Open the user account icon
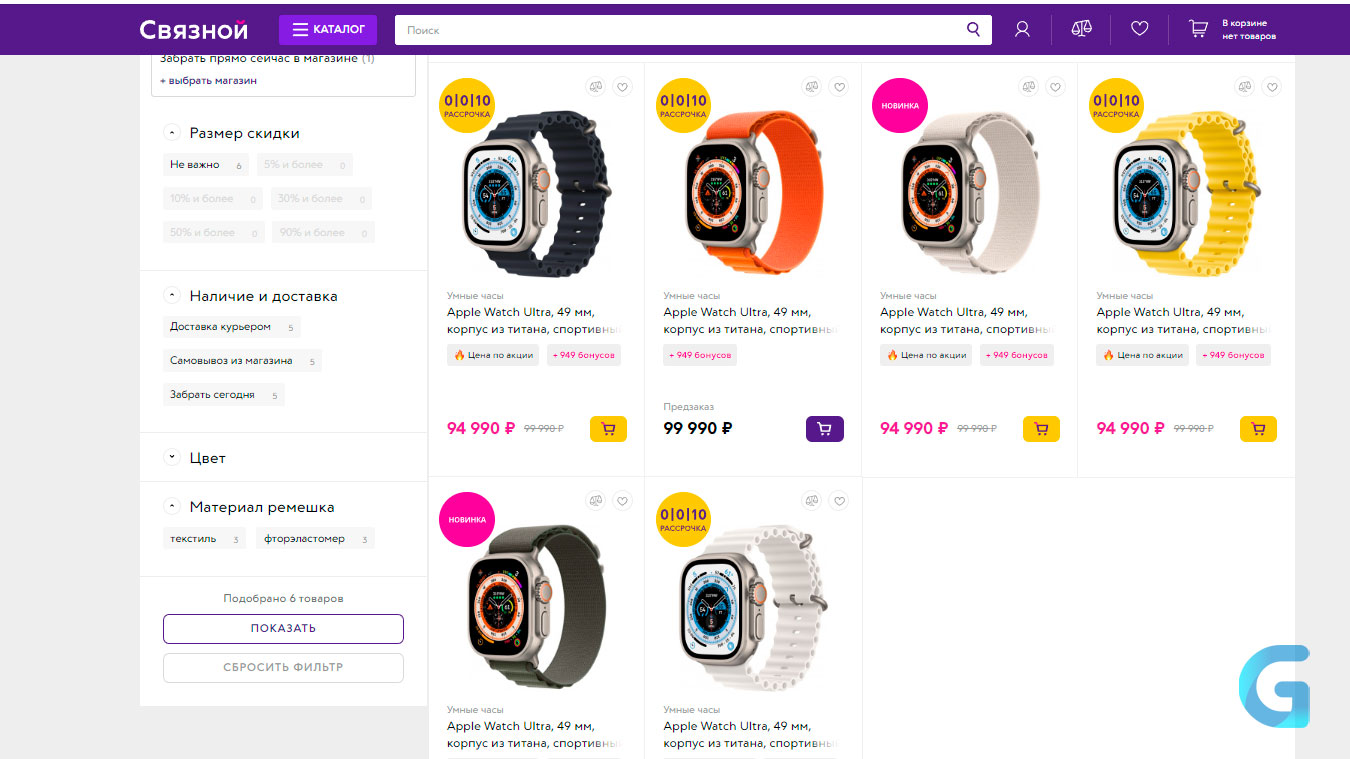The image size is (1350, 759). click(x=1022, y=30)
